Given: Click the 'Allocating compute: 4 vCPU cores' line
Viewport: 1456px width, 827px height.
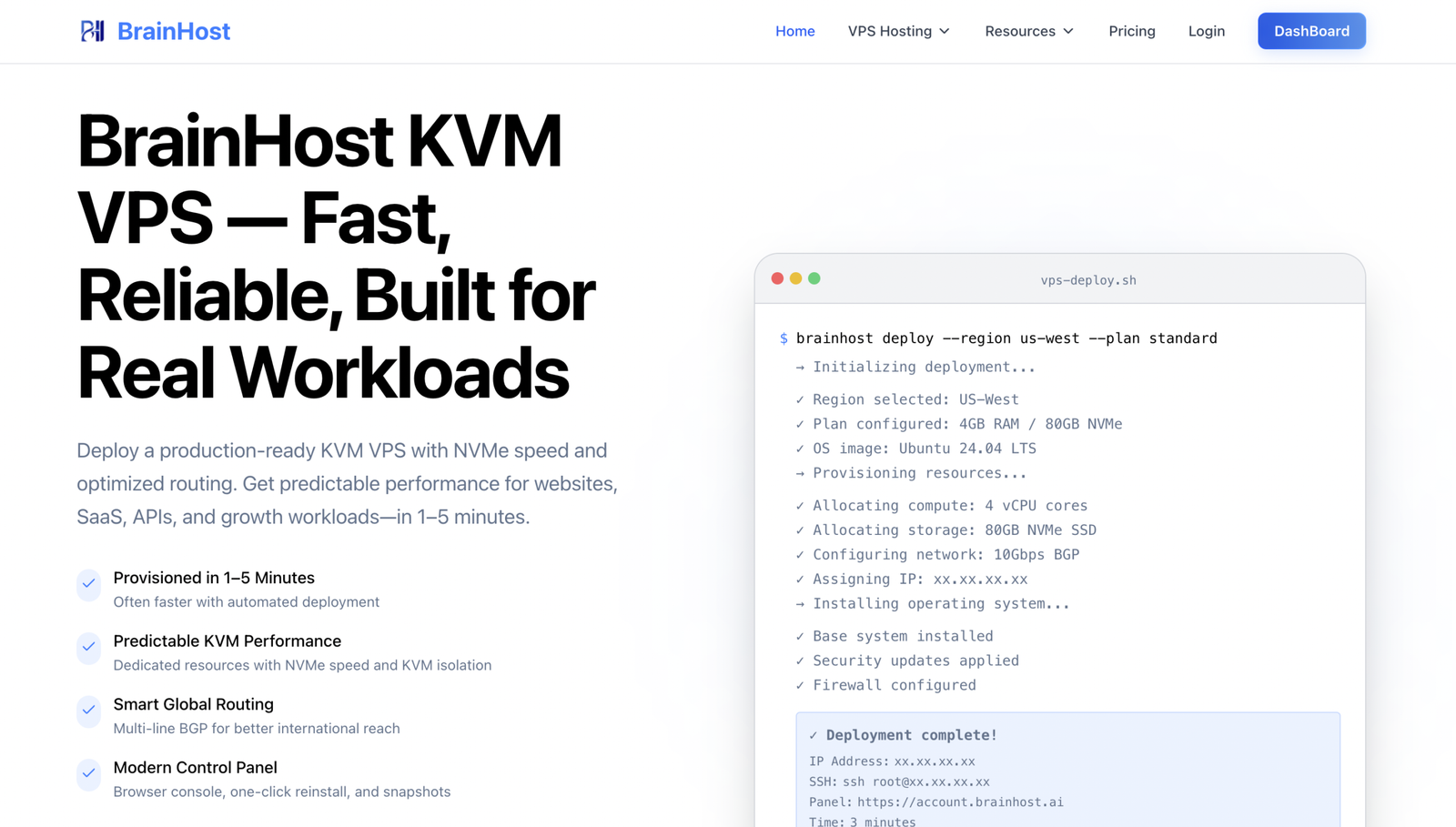Looking at the screenshot, I should pos(942,506).
